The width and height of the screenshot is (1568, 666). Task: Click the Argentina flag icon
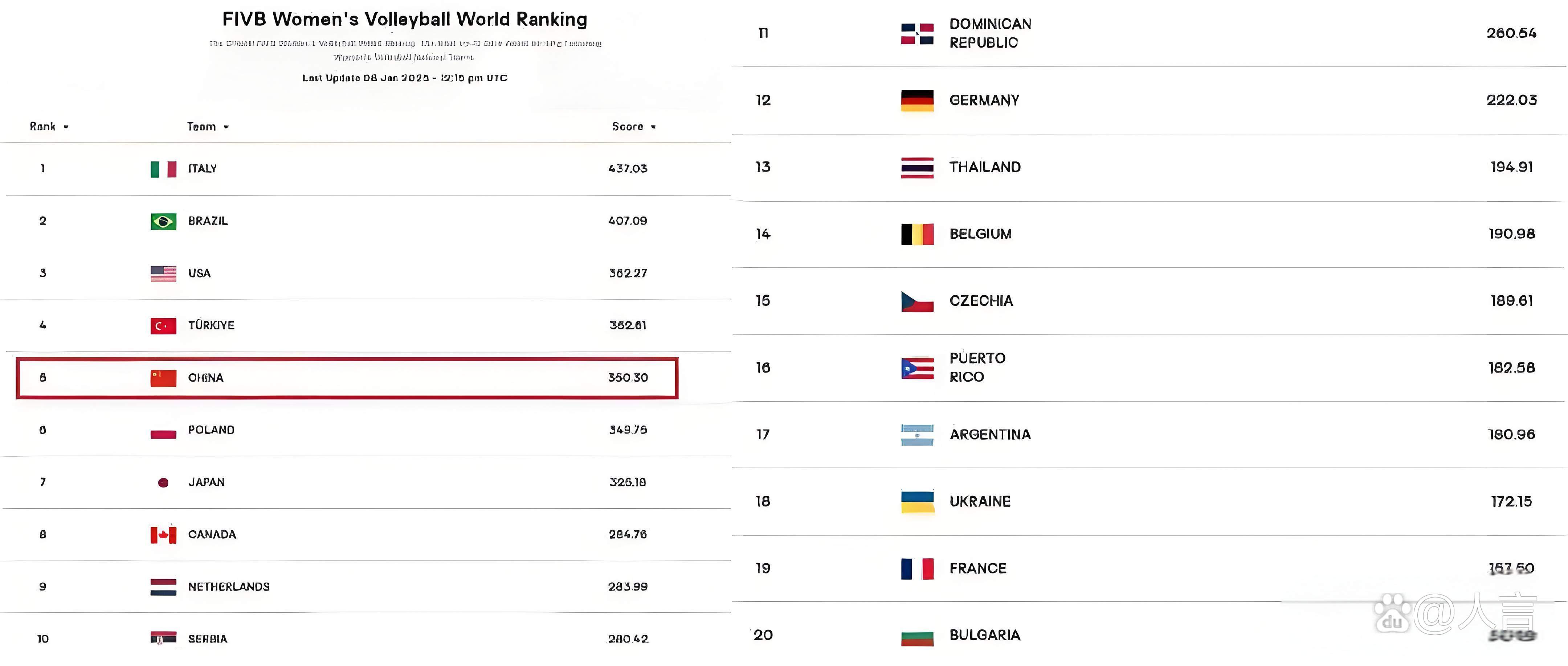(917, 435)
